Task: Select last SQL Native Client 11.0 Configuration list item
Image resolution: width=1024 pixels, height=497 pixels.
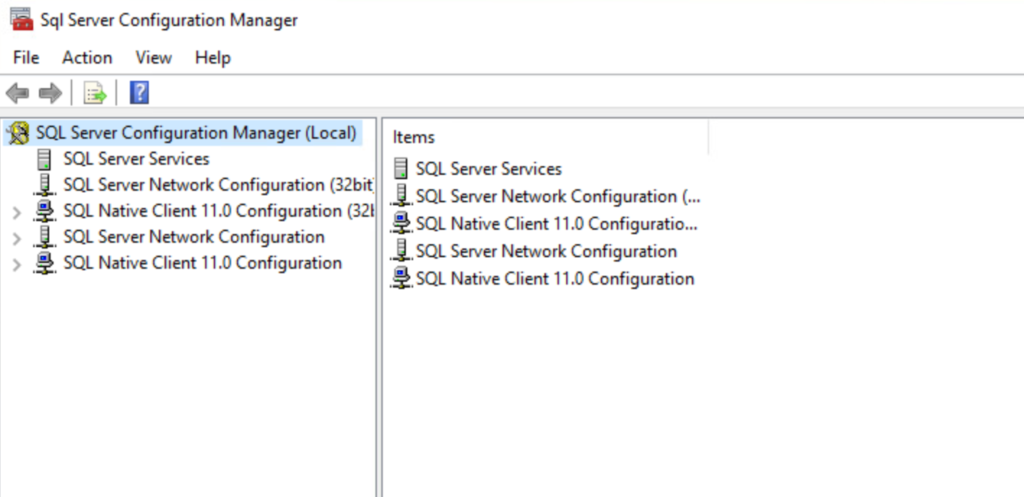Action: click(x=554, y=279)
